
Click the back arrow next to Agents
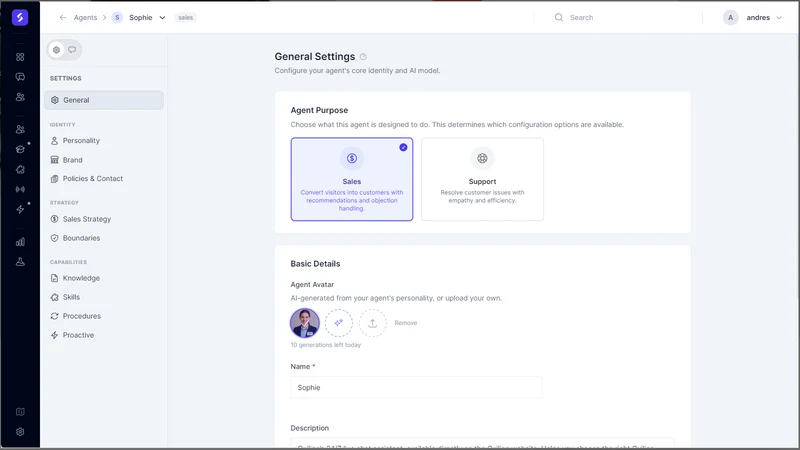63,17
